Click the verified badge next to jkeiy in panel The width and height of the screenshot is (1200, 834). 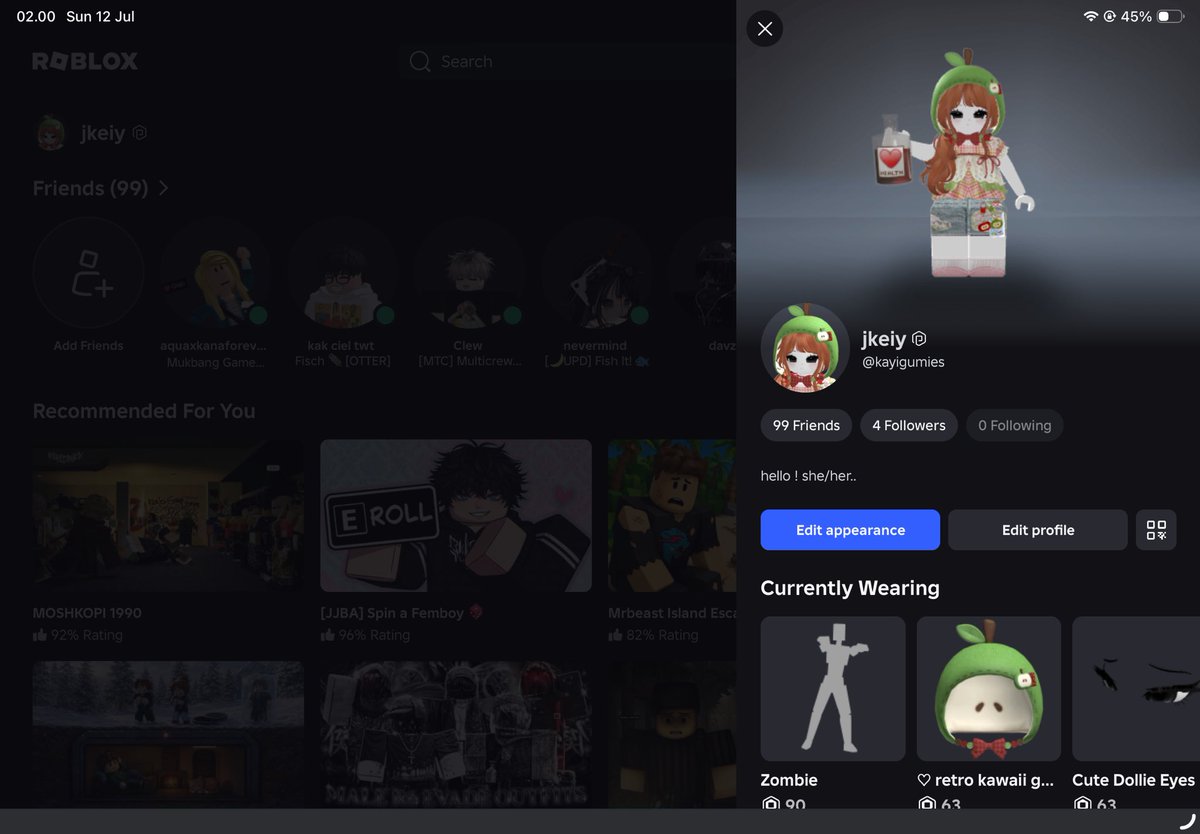pyautogui.click(x=919, y=339)
